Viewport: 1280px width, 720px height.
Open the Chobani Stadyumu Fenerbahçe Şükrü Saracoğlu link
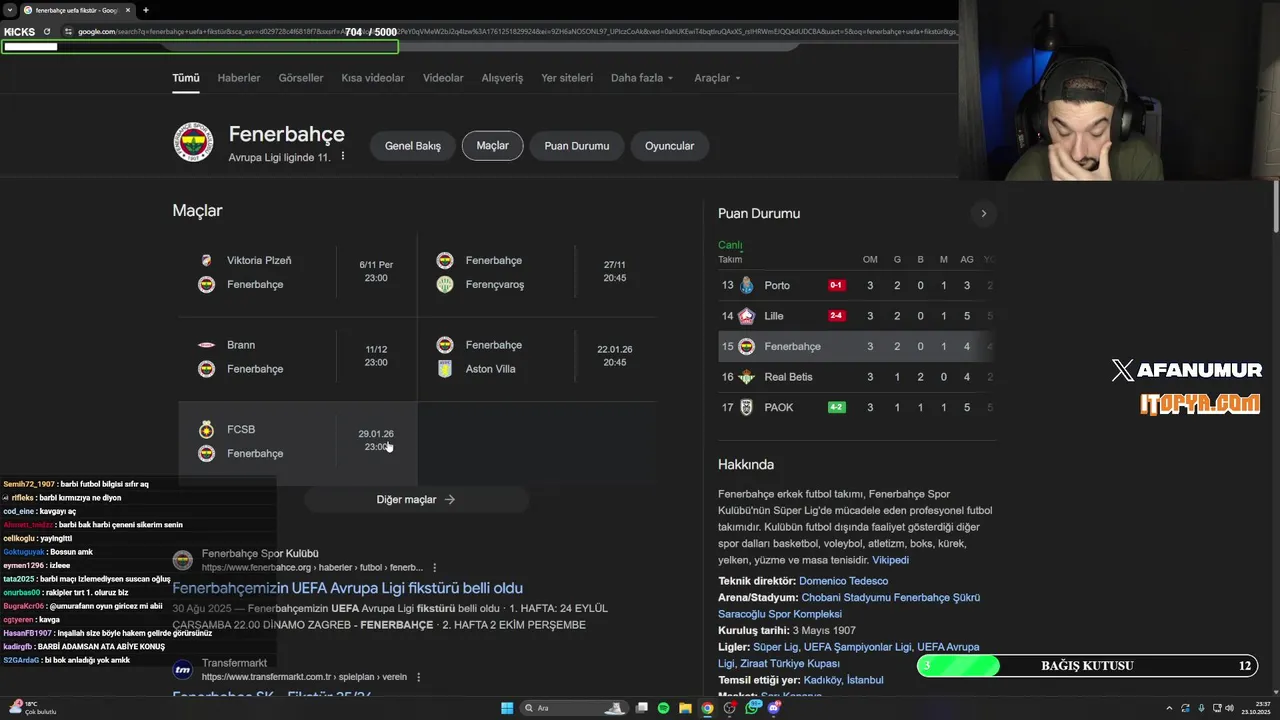click(849, 605)
